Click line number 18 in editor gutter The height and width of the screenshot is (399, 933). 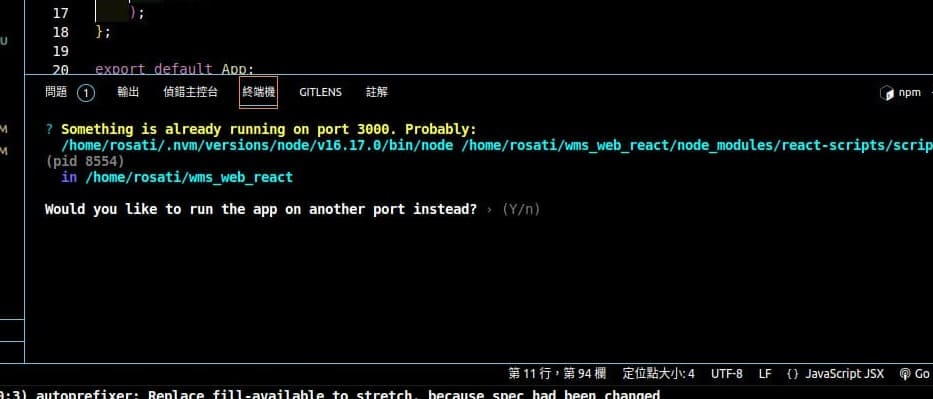point(61,32)
